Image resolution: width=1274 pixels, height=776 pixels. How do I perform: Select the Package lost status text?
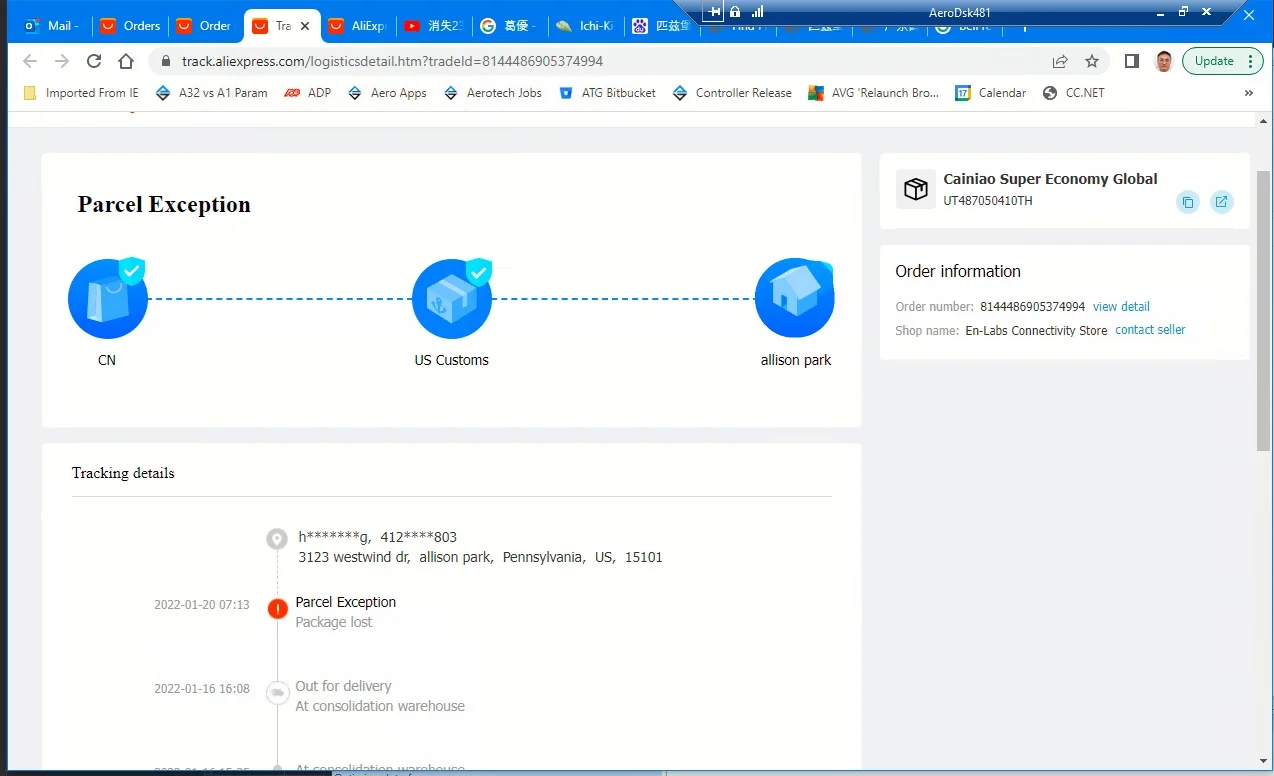[x=334, y=622]
